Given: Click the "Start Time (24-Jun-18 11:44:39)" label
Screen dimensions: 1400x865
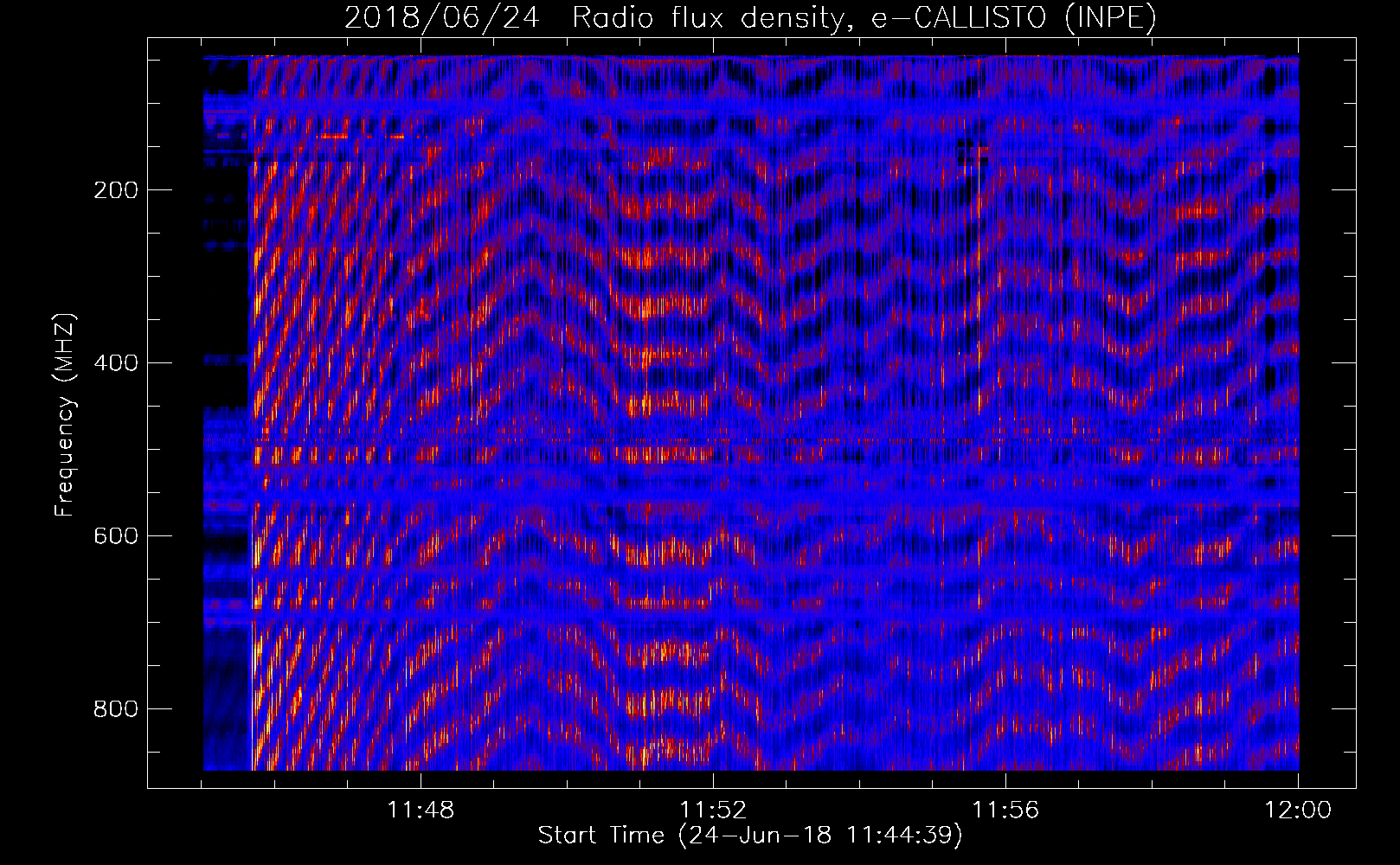Looking at the screenshot, I should [750, 836].
